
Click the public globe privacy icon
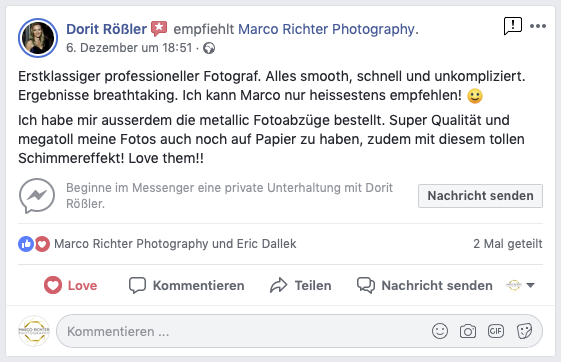click(209, 48)
